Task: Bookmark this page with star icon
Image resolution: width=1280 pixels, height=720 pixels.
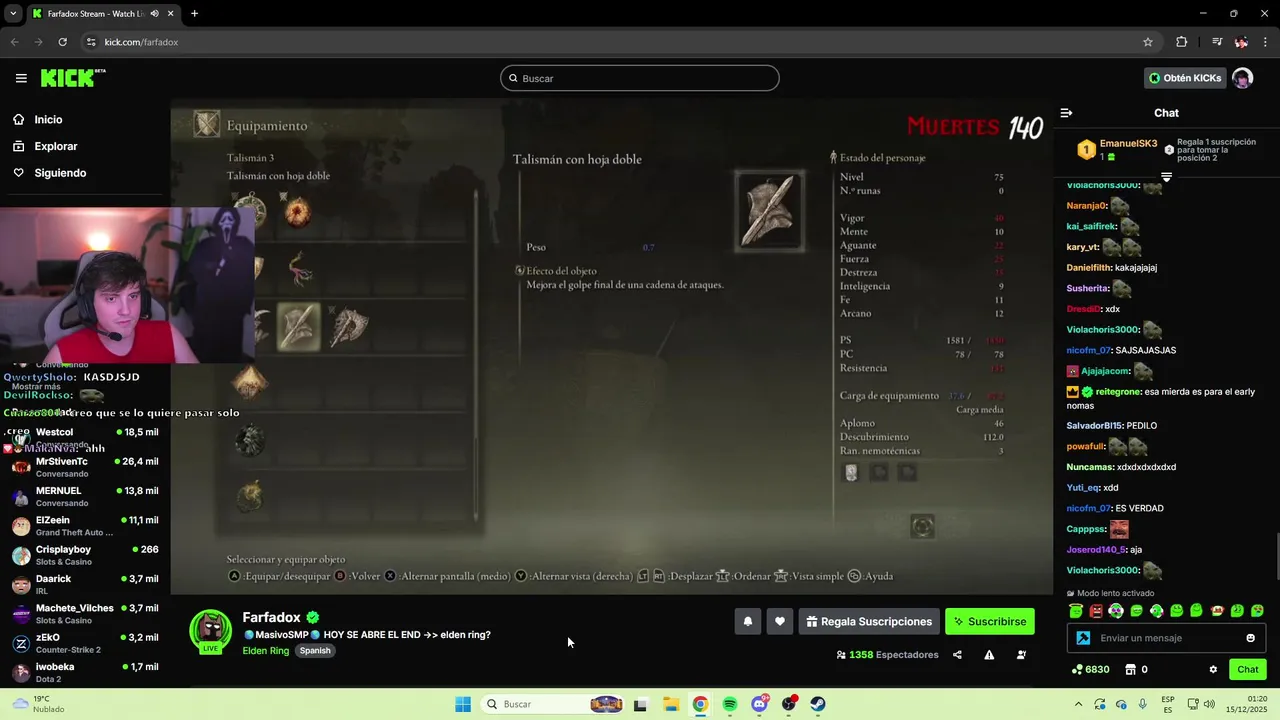Action: click(1148, 42)
